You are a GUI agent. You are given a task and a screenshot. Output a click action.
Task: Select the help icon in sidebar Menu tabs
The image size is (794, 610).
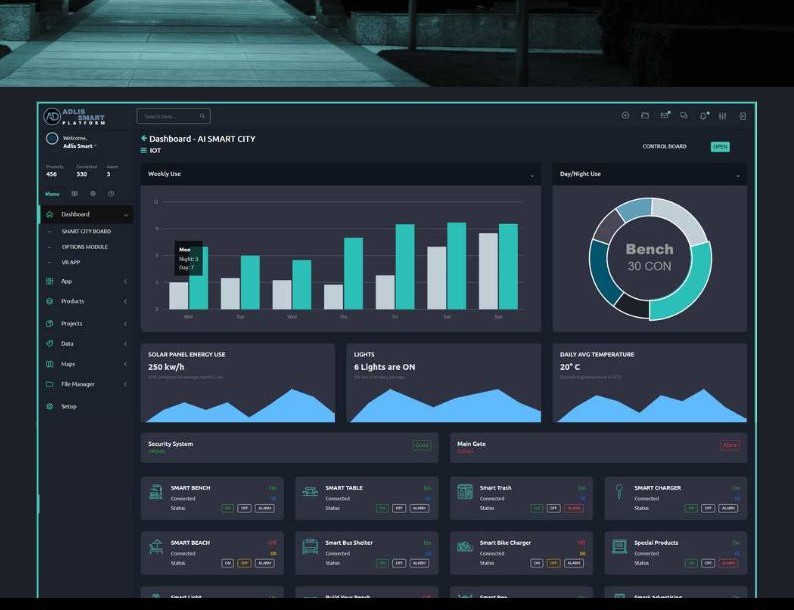click(x=111, y=194)
